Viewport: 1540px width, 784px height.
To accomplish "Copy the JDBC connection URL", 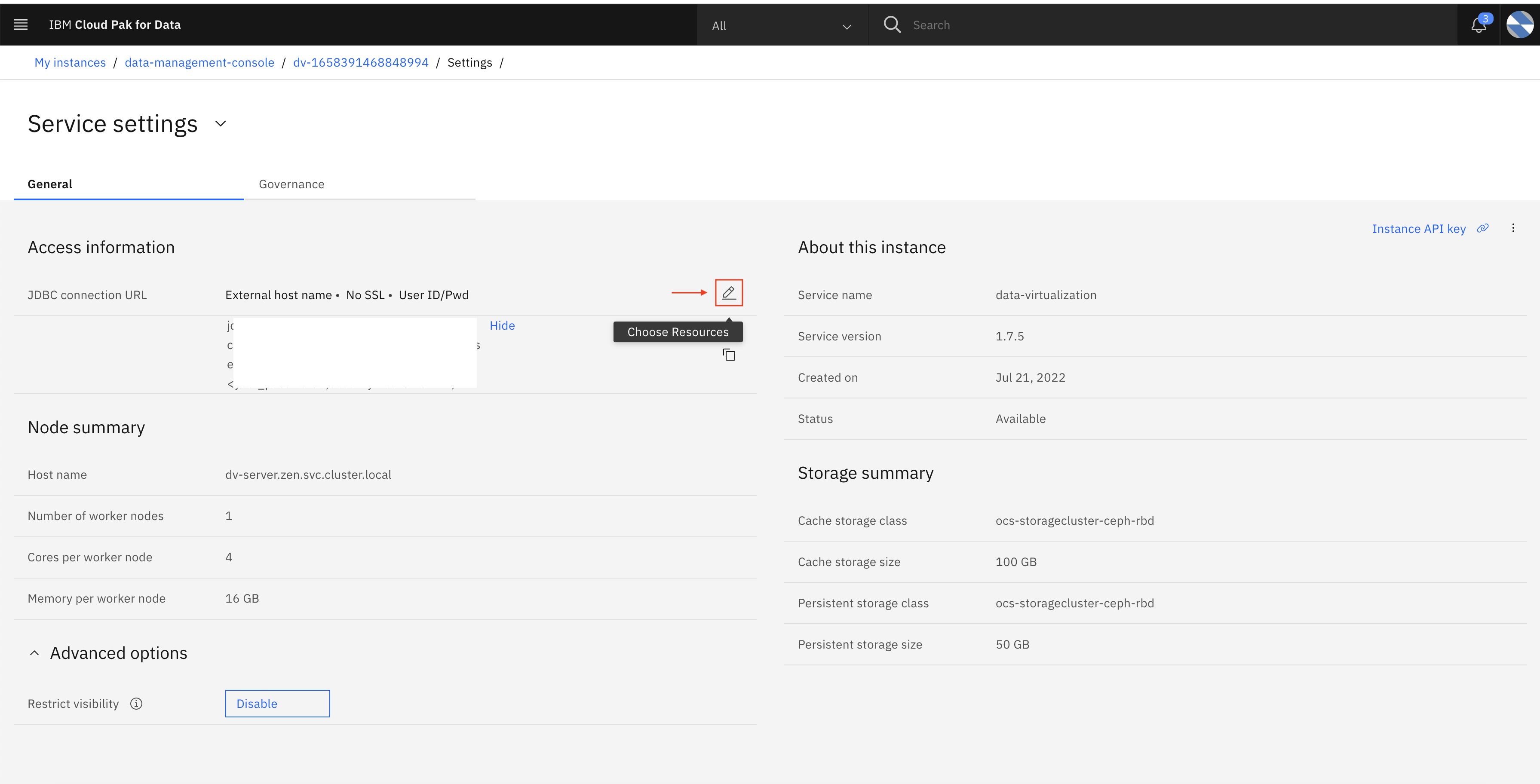I will click(729, 355).
